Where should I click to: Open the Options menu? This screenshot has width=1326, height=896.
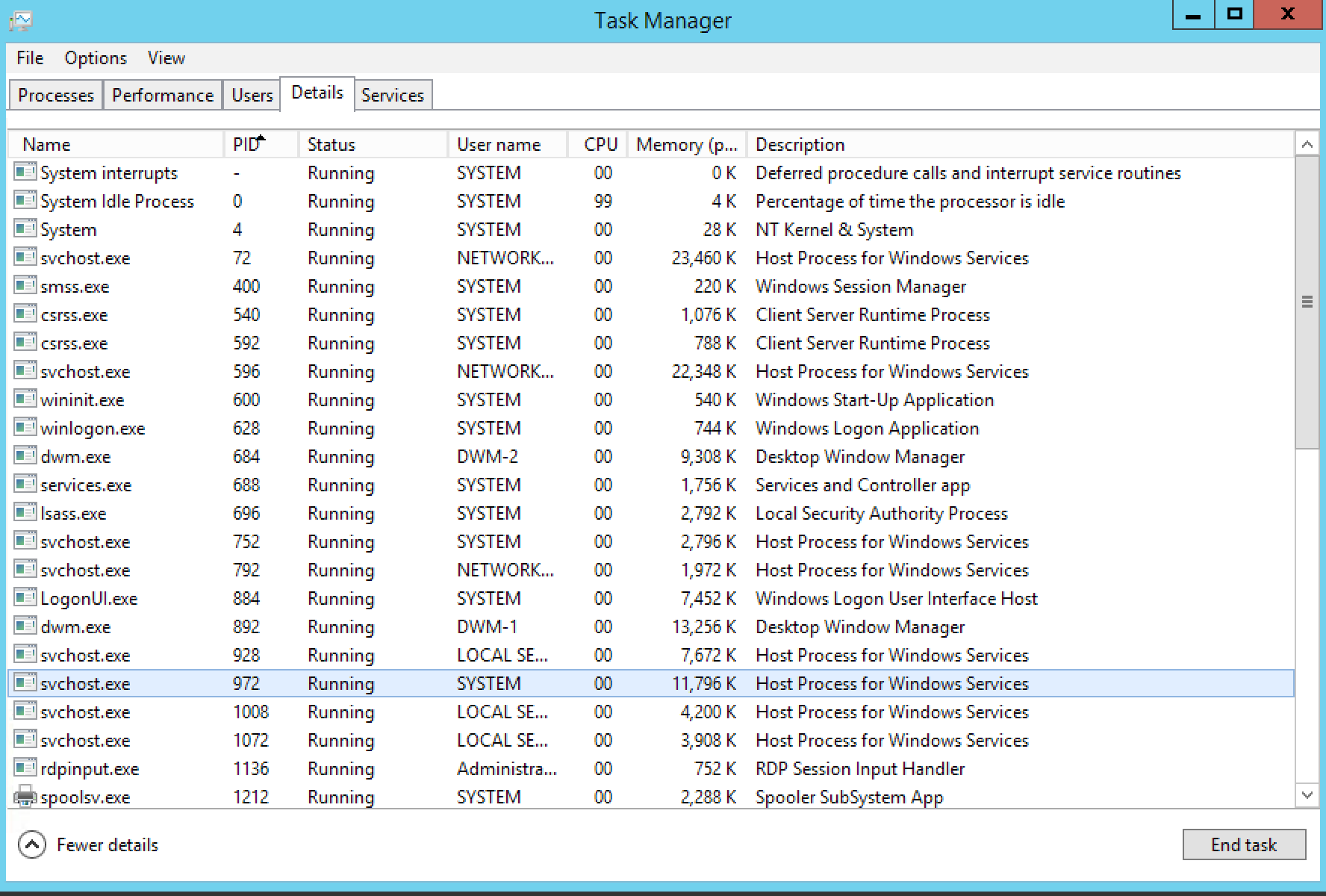pos(95,58)
